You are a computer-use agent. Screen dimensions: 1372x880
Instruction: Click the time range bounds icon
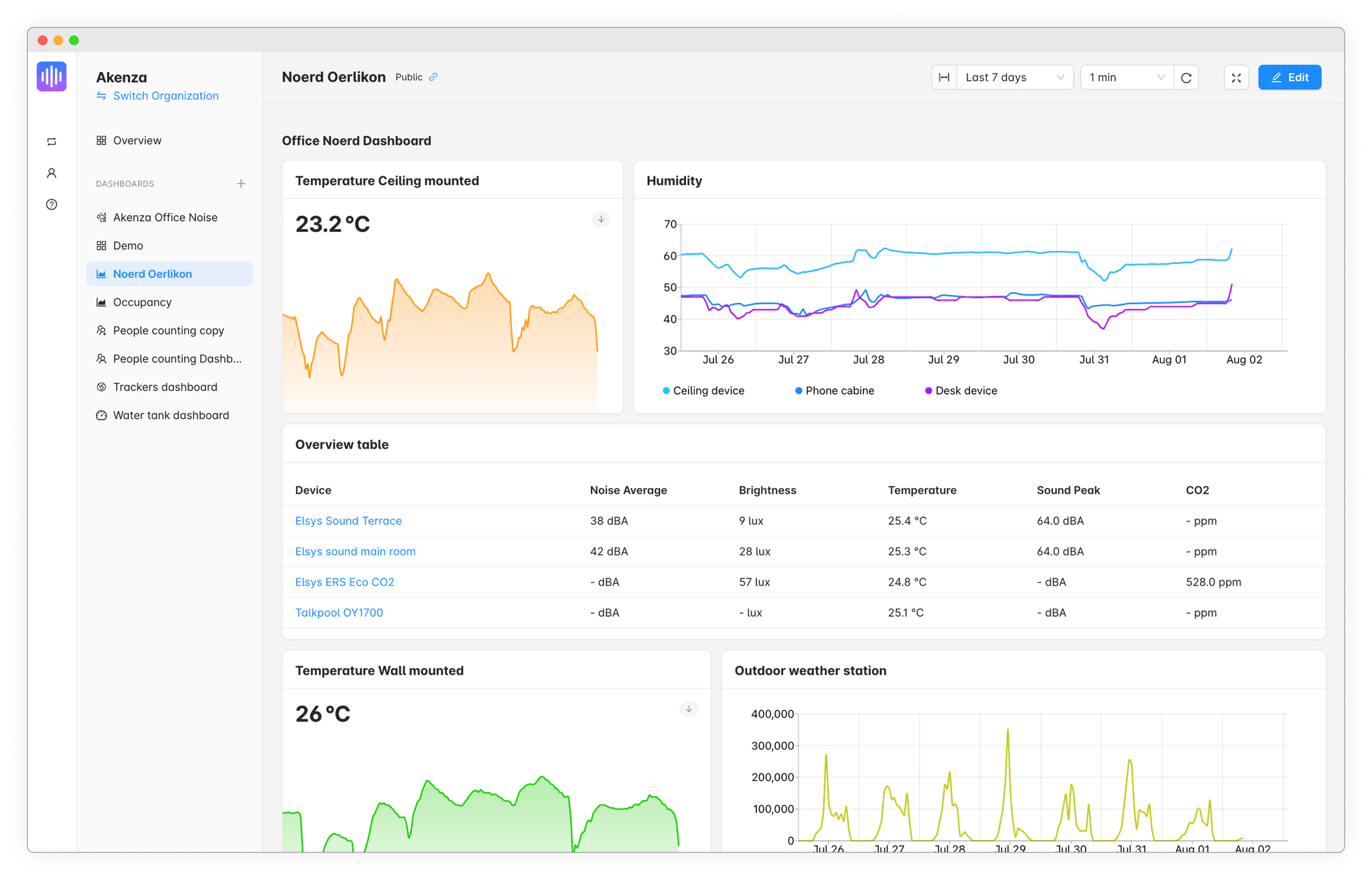943,77
